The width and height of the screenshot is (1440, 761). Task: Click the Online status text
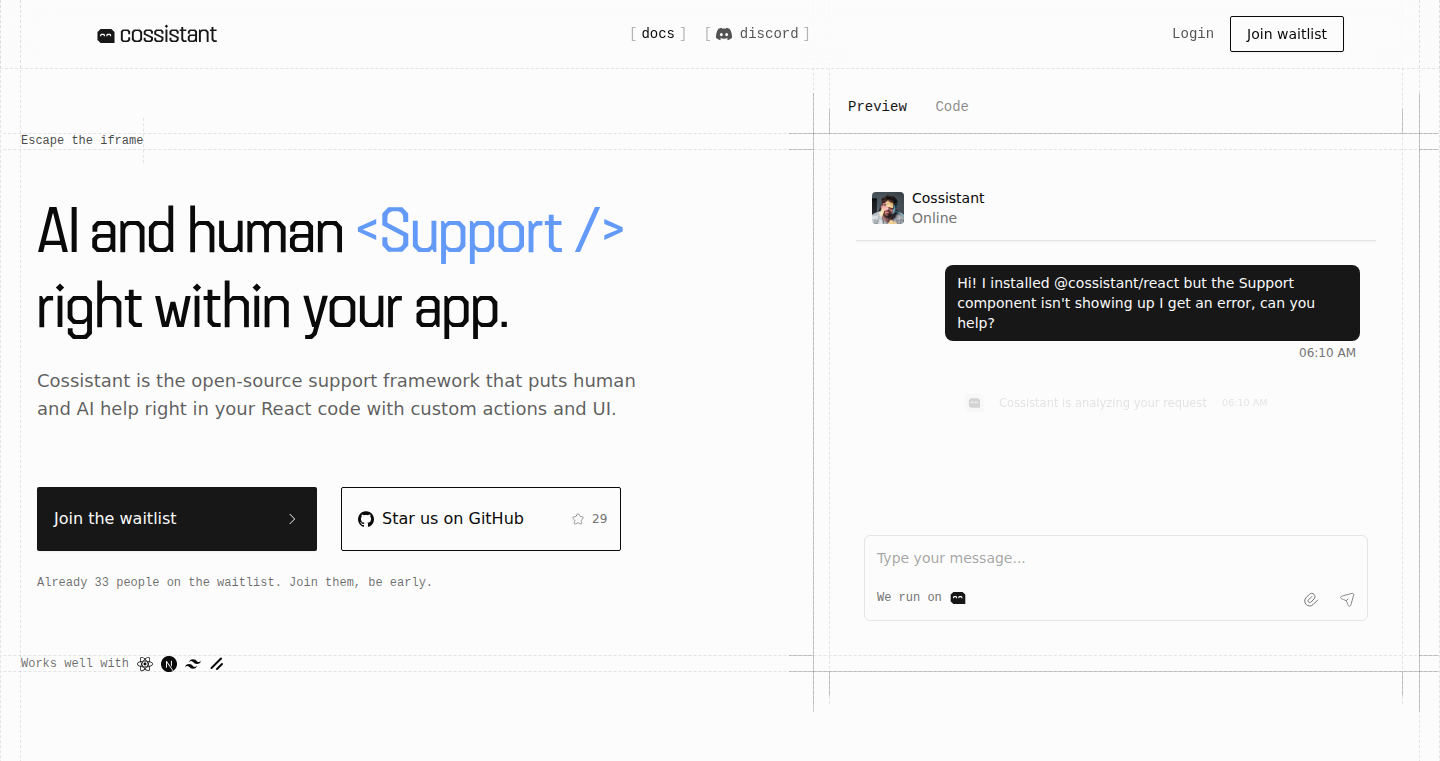pyautogui.click(x=934, y=218)
